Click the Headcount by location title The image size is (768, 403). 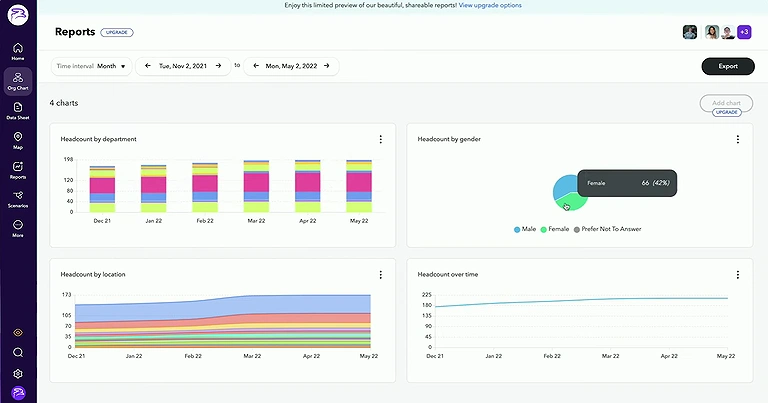(x=93, y=274)
